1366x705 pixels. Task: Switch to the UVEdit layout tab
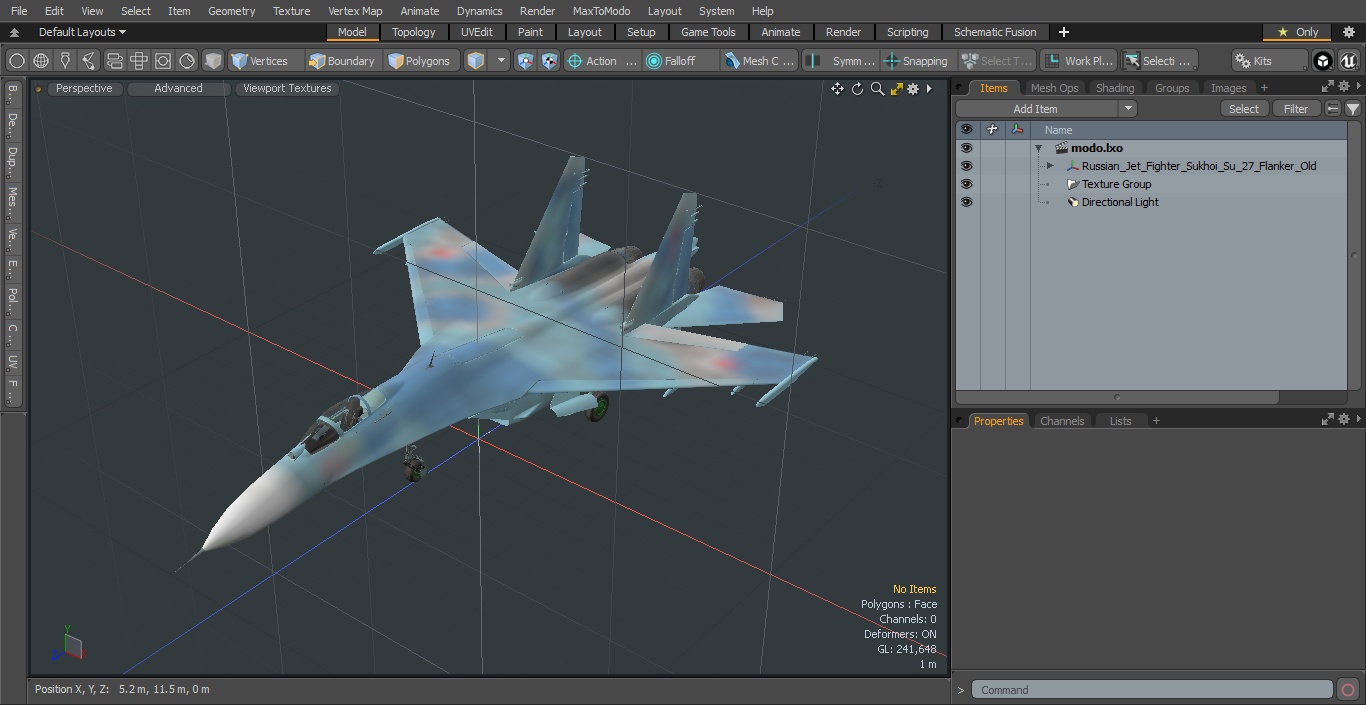477,32
